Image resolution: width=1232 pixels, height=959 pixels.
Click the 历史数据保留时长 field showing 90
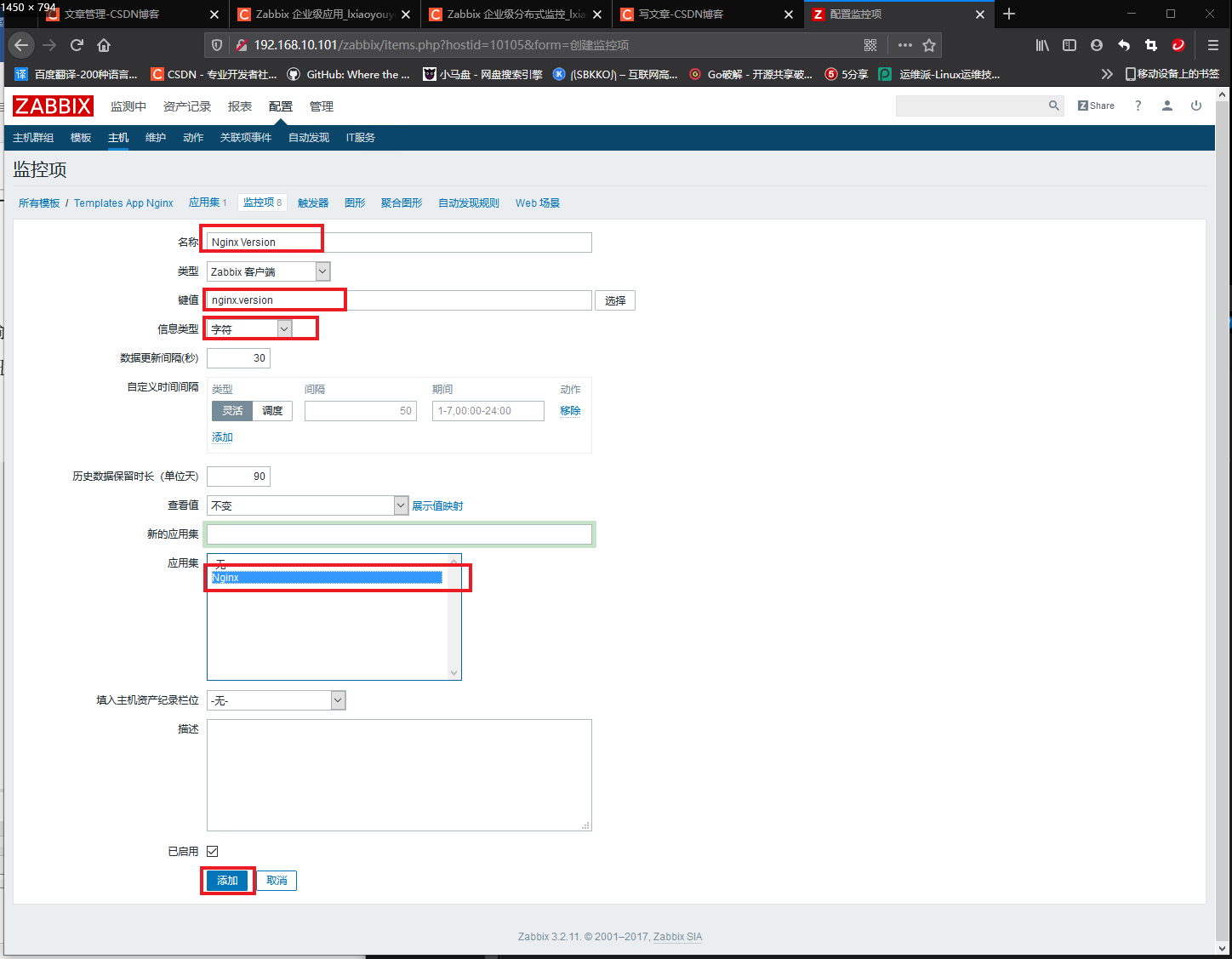(x=238, y=477)
